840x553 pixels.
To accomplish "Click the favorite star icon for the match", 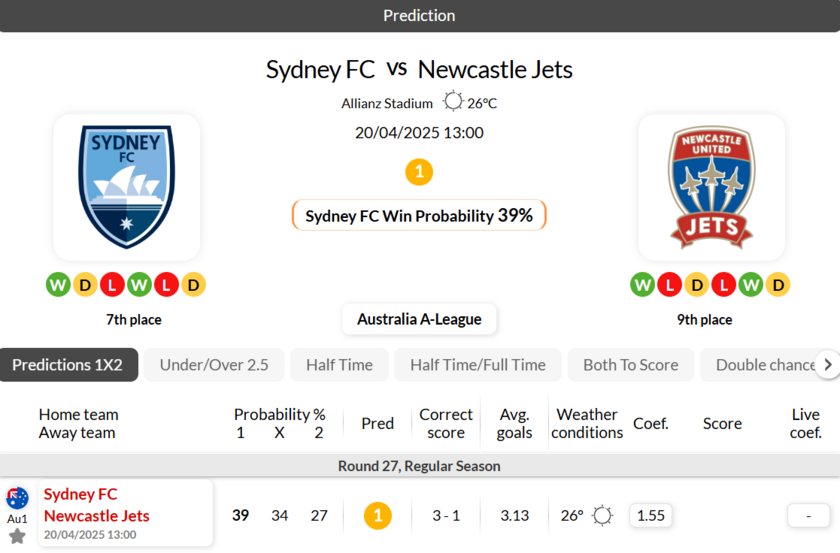I will tap(17, 537).
